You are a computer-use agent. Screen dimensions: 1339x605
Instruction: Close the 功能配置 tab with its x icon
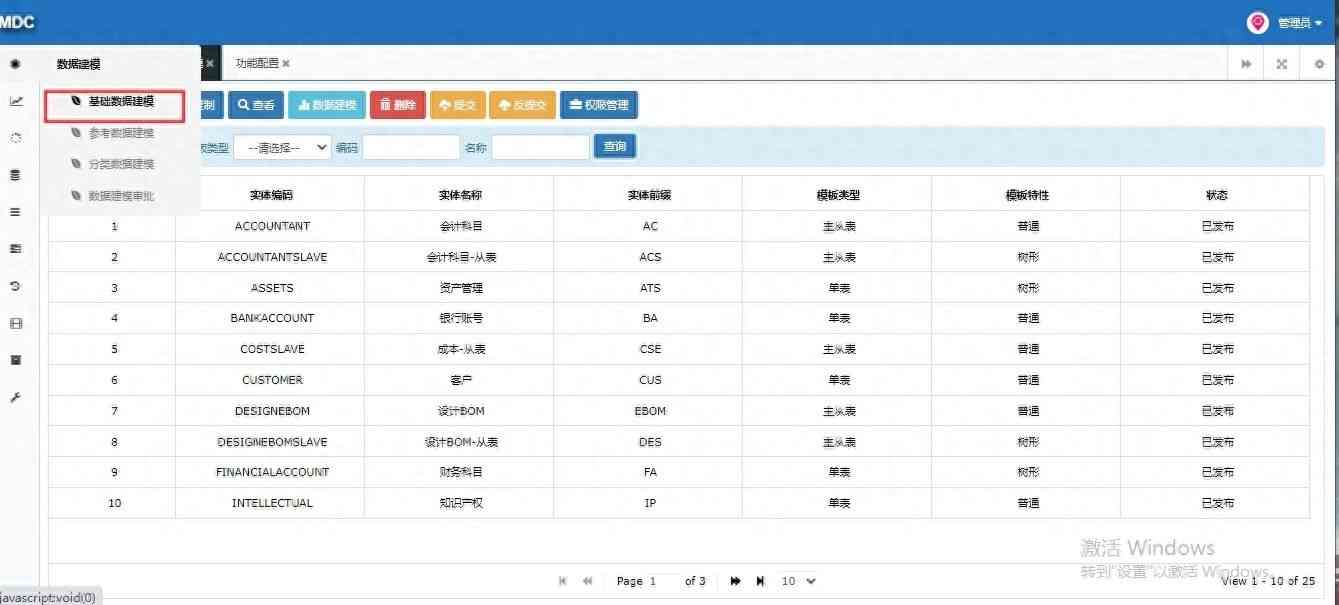(285, 63)
